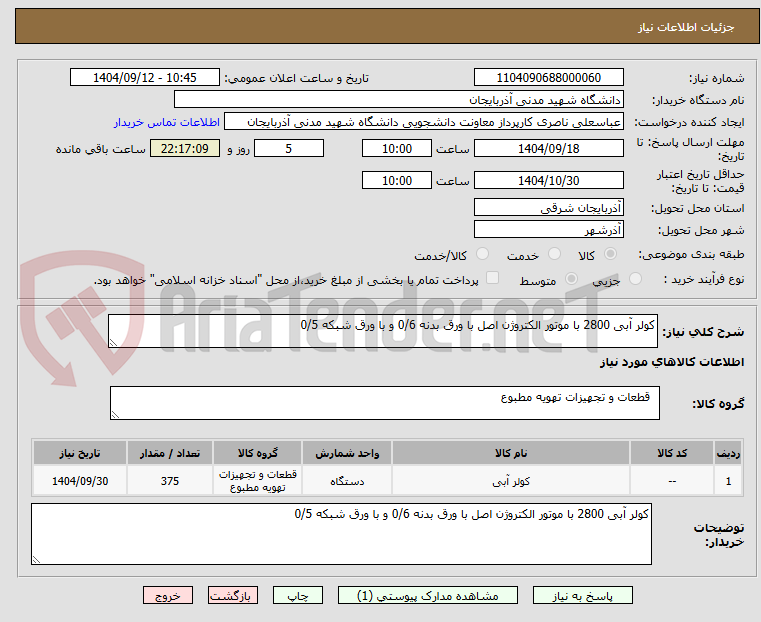
Task: Grab resize handle of گروه کالا box
Action: (115, 415)
